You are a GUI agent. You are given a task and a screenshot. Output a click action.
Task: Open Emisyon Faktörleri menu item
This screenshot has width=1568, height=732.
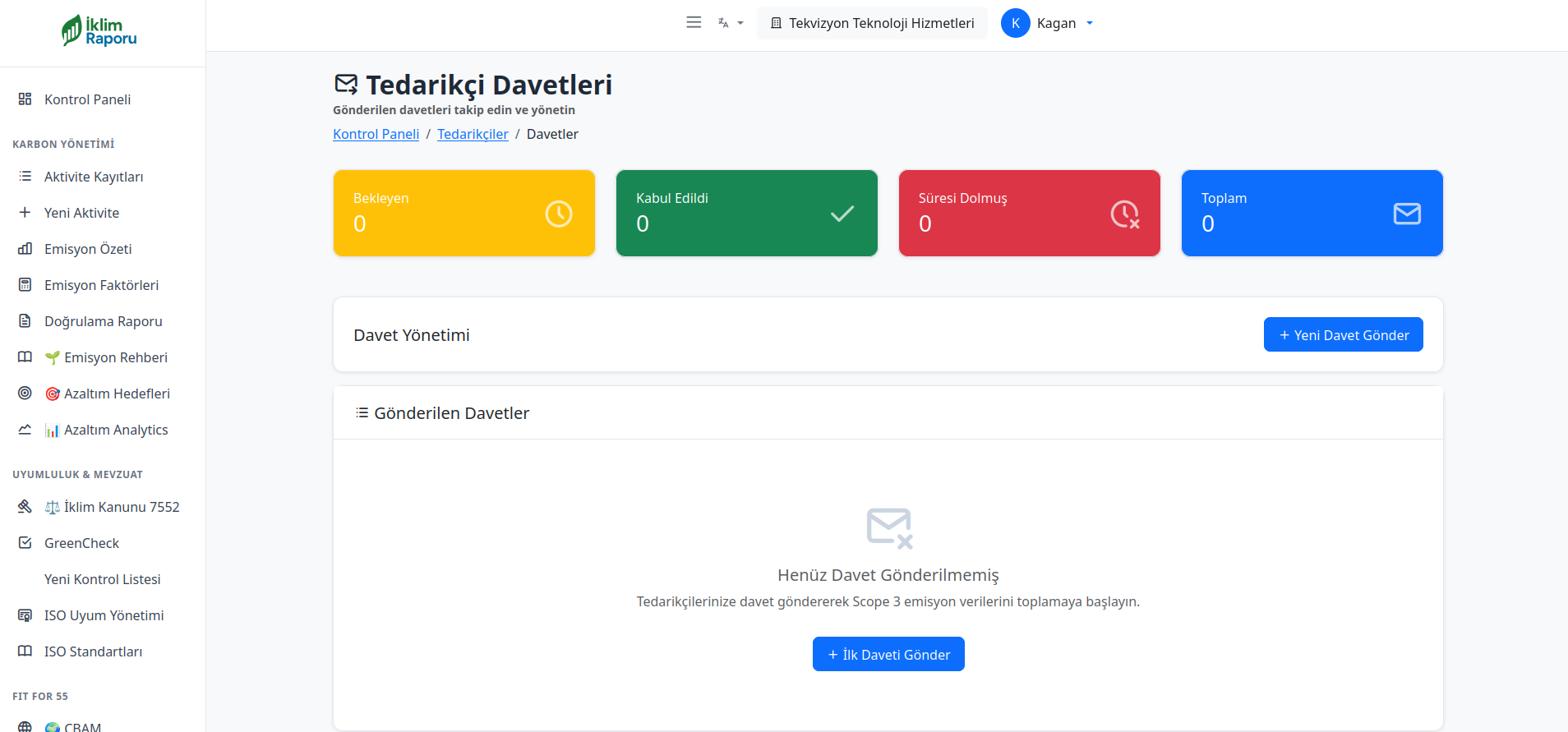click(101, 285)
